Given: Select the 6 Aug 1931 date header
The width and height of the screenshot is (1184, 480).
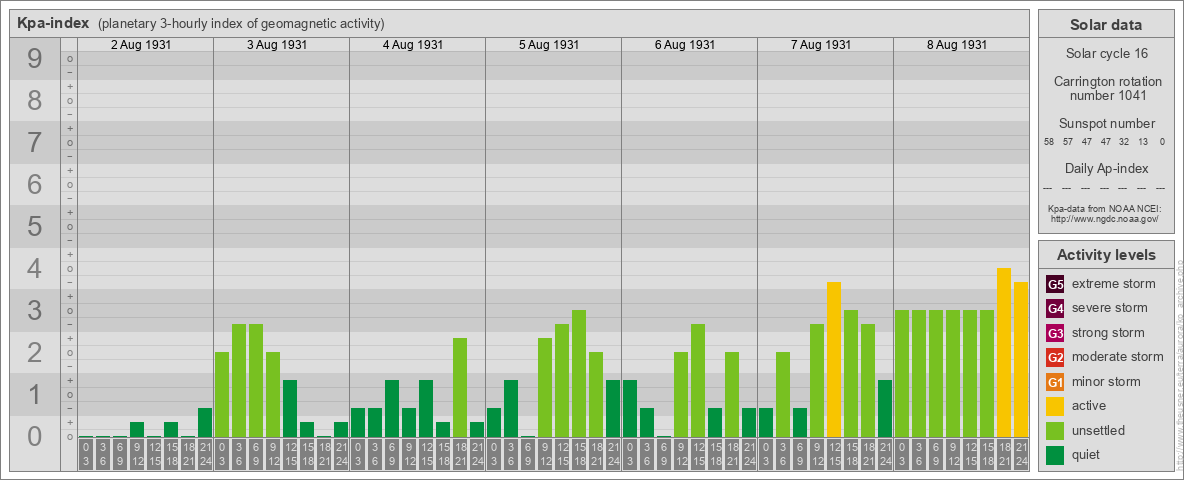Looking at the screenshot, I should pos(685,45).
